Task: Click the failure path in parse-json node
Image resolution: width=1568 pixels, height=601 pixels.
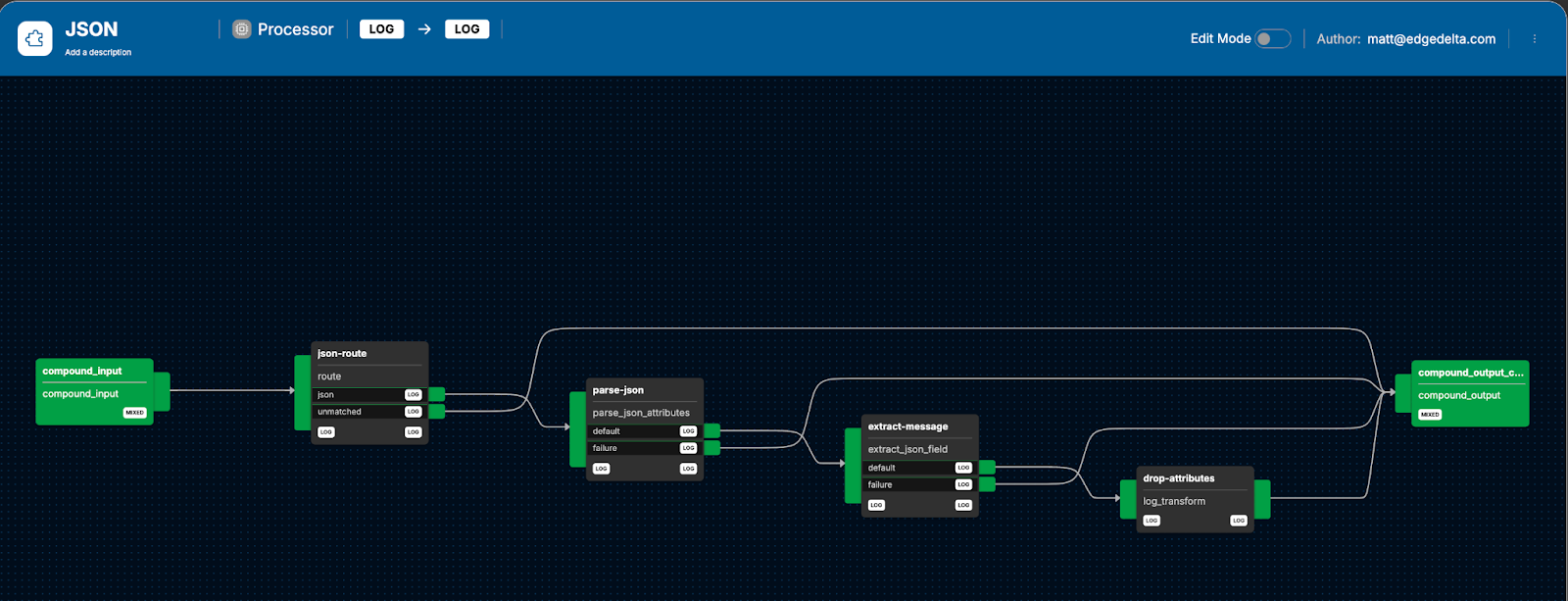Action: (x=605, y=448)
